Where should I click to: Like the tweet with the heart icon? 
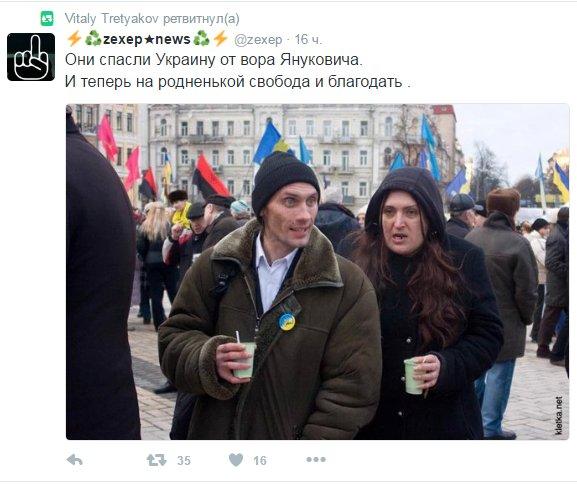(236, 460)
